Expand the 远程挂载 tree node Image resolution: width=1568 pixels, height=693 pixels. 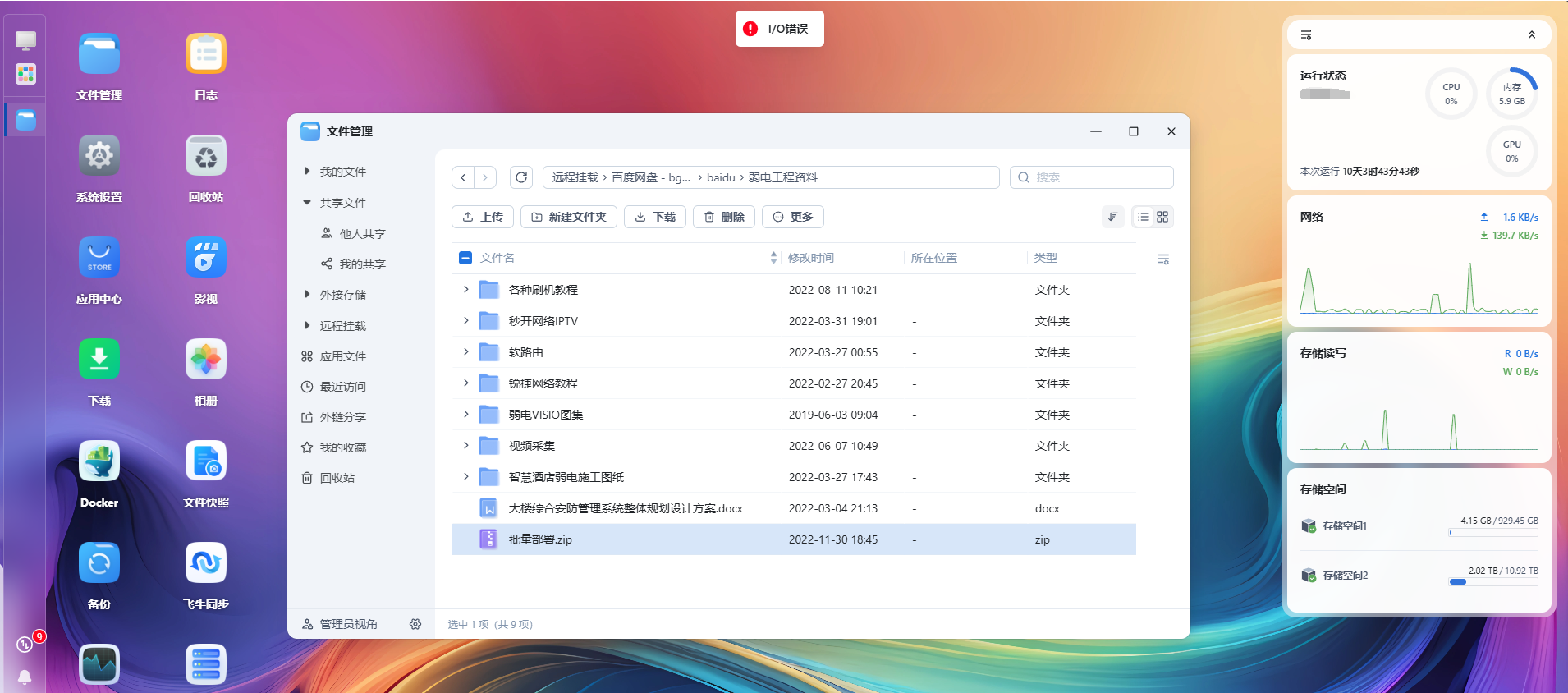tap(307, 326)
